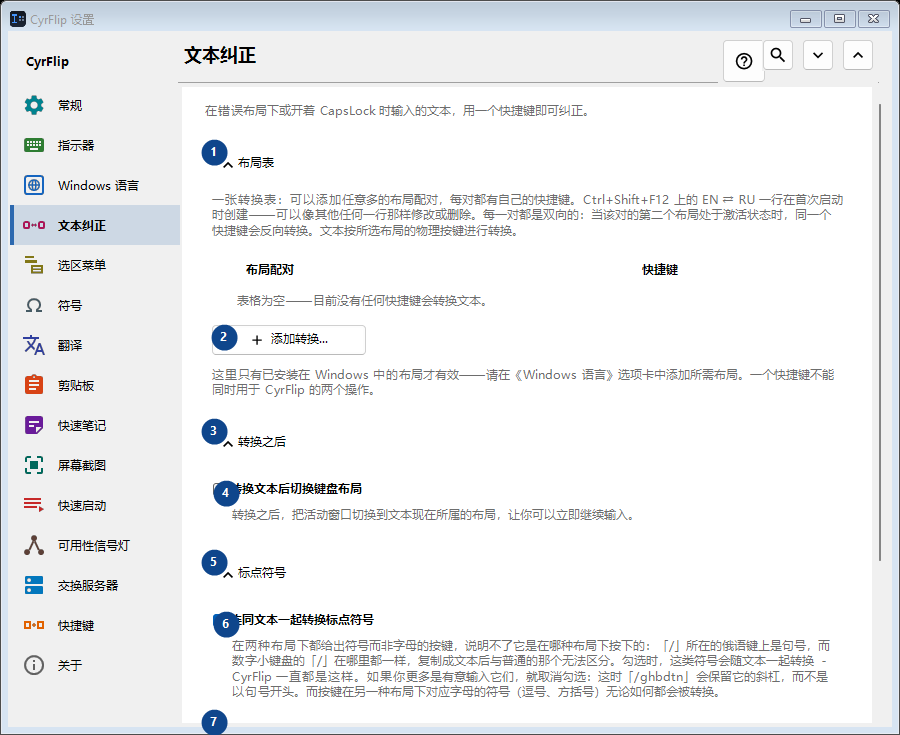Click the 翻译 translate icon
The width and height of the screenshot is (900, 735).
pos(34,345)
